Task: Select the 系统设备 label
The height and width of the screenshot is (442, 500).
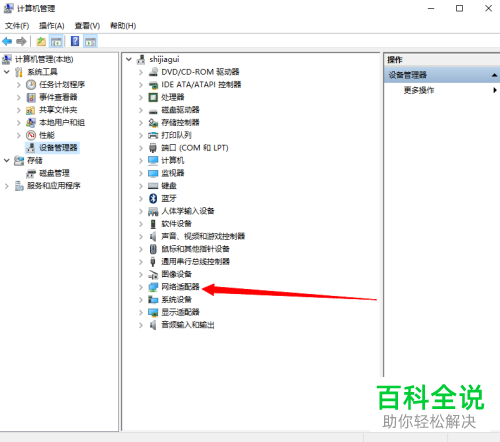Action: (x=176, y=300)
